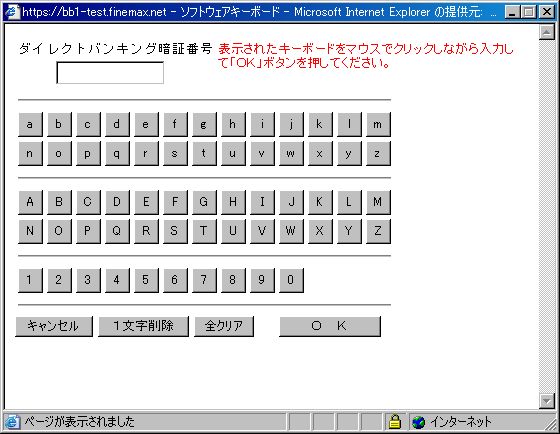Click the number 2 key
Image resolution: width=560 pixels, height=434 pixels.
(x=59, y=280)
